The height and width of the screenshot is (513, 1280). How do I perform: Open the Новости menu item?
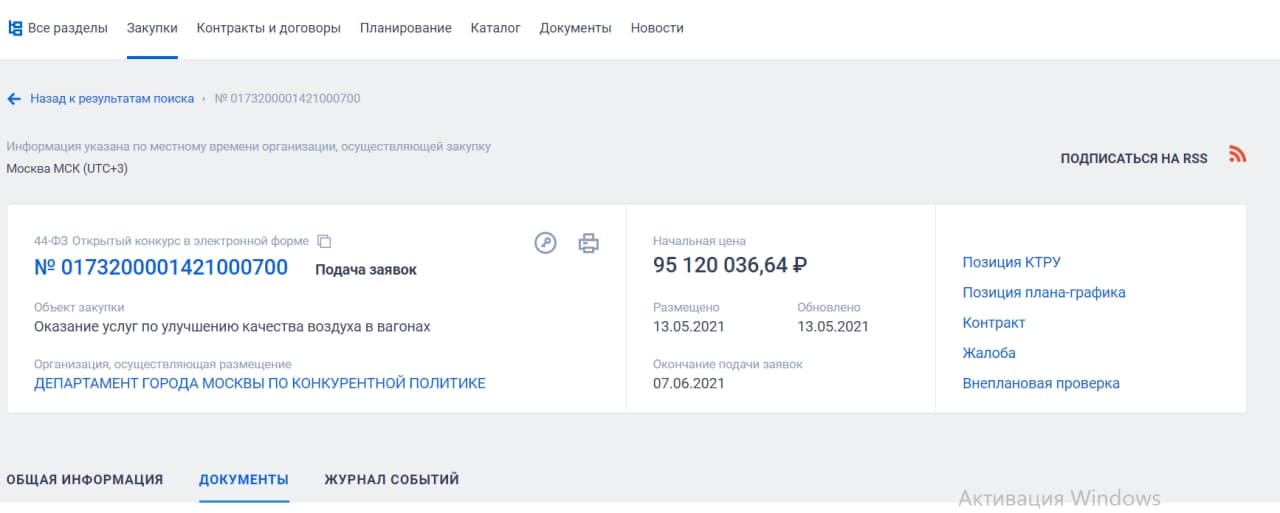point(657,28)
